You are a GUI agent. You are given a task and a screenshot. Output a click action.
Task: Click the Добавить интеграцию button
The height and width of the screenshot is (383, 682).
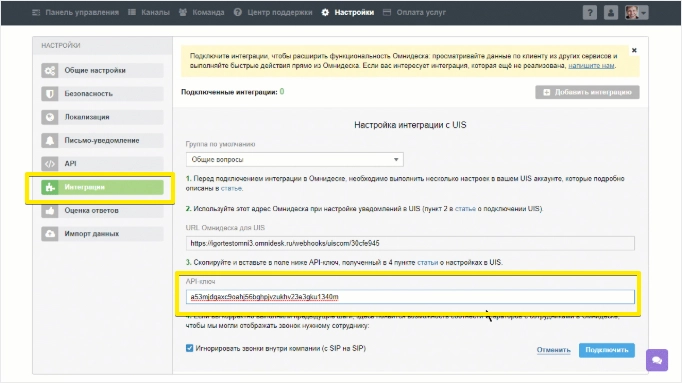click(587, 92)
